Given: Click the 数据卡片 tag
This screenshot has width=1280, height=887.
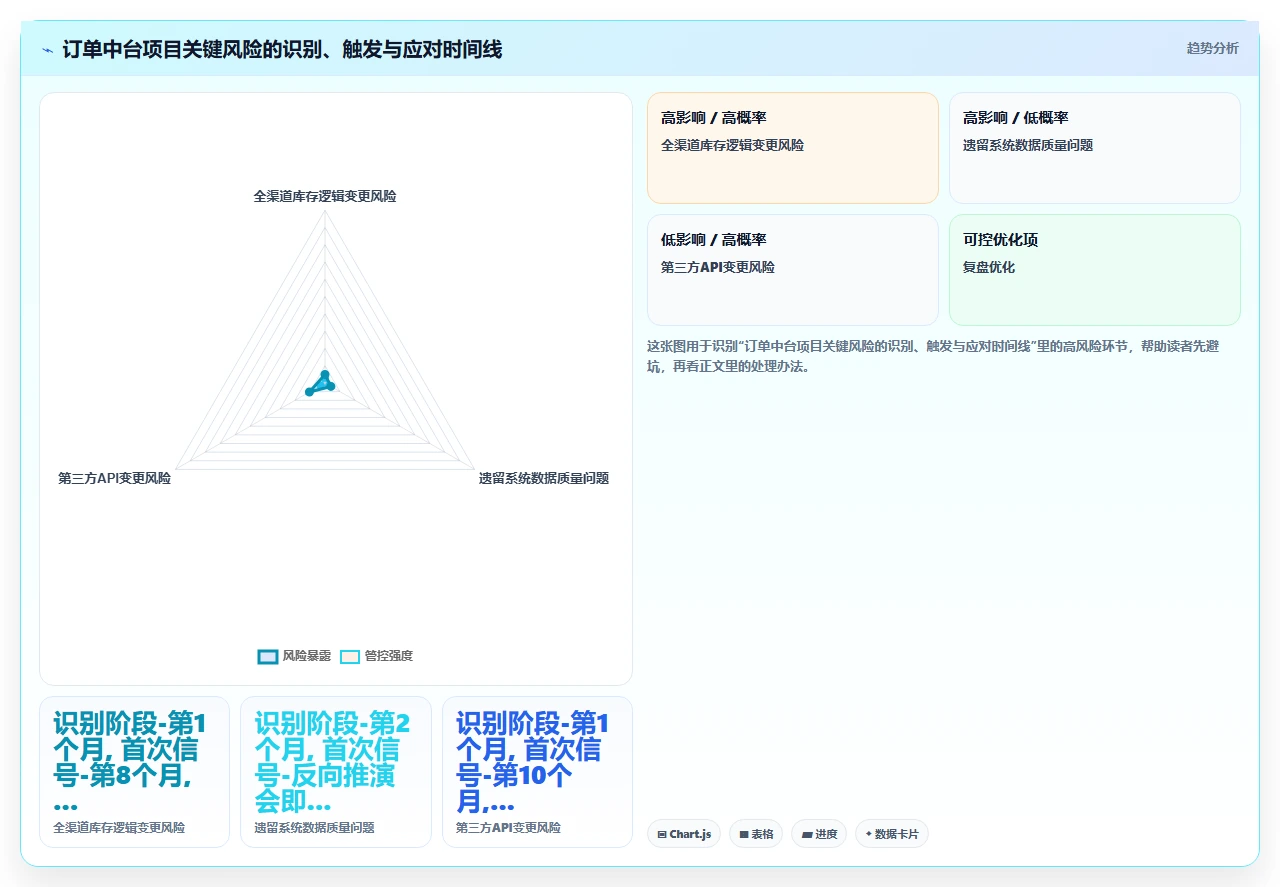Looking at the screenshot, I should coord(892,833).
